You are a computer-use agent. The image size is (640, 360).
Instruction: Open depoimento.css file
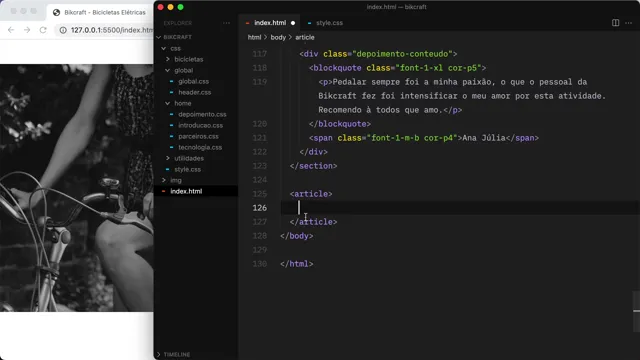pos(202,114)
